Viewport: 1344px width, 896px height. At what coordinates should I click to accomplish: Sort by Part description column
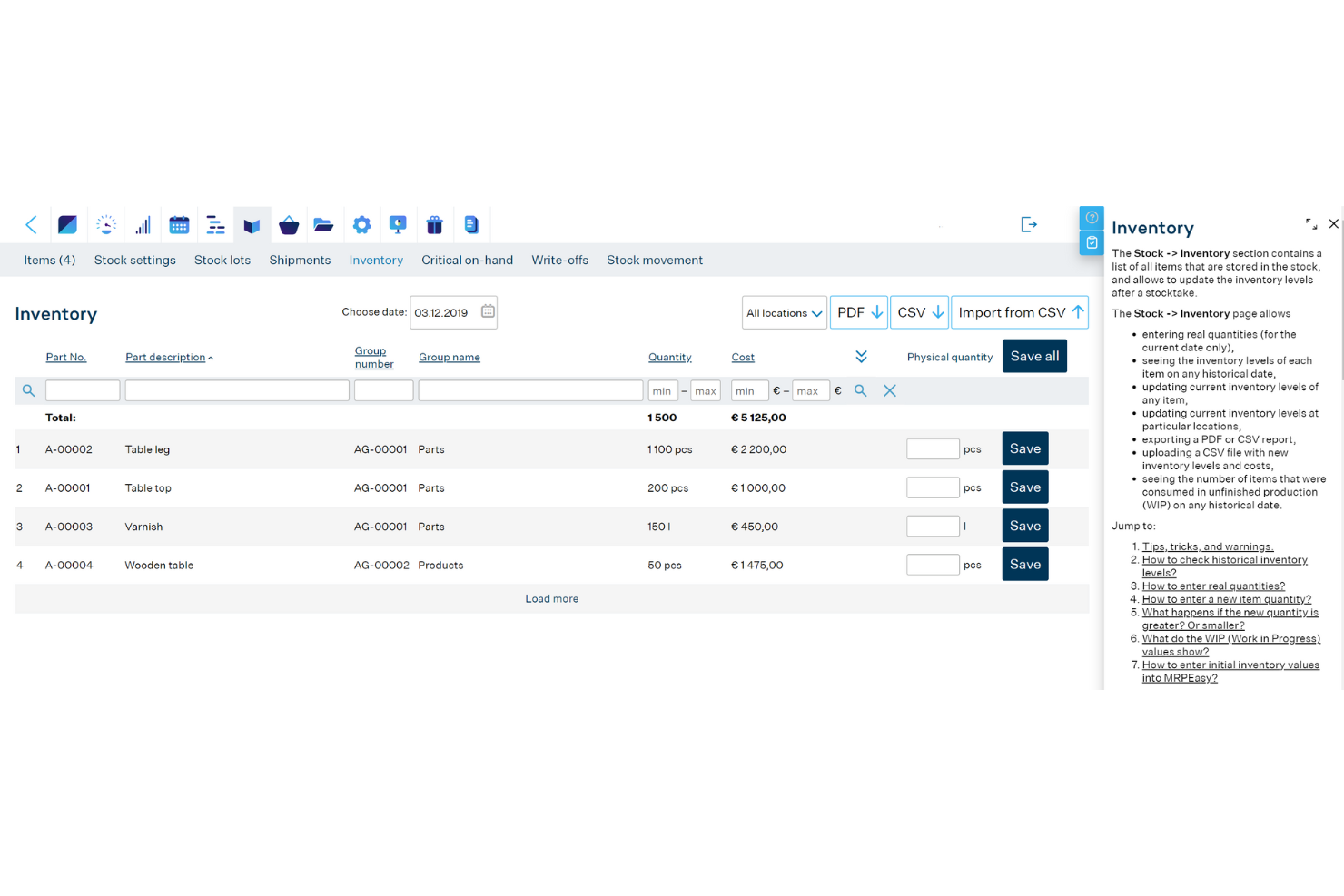tap(165, 358)
